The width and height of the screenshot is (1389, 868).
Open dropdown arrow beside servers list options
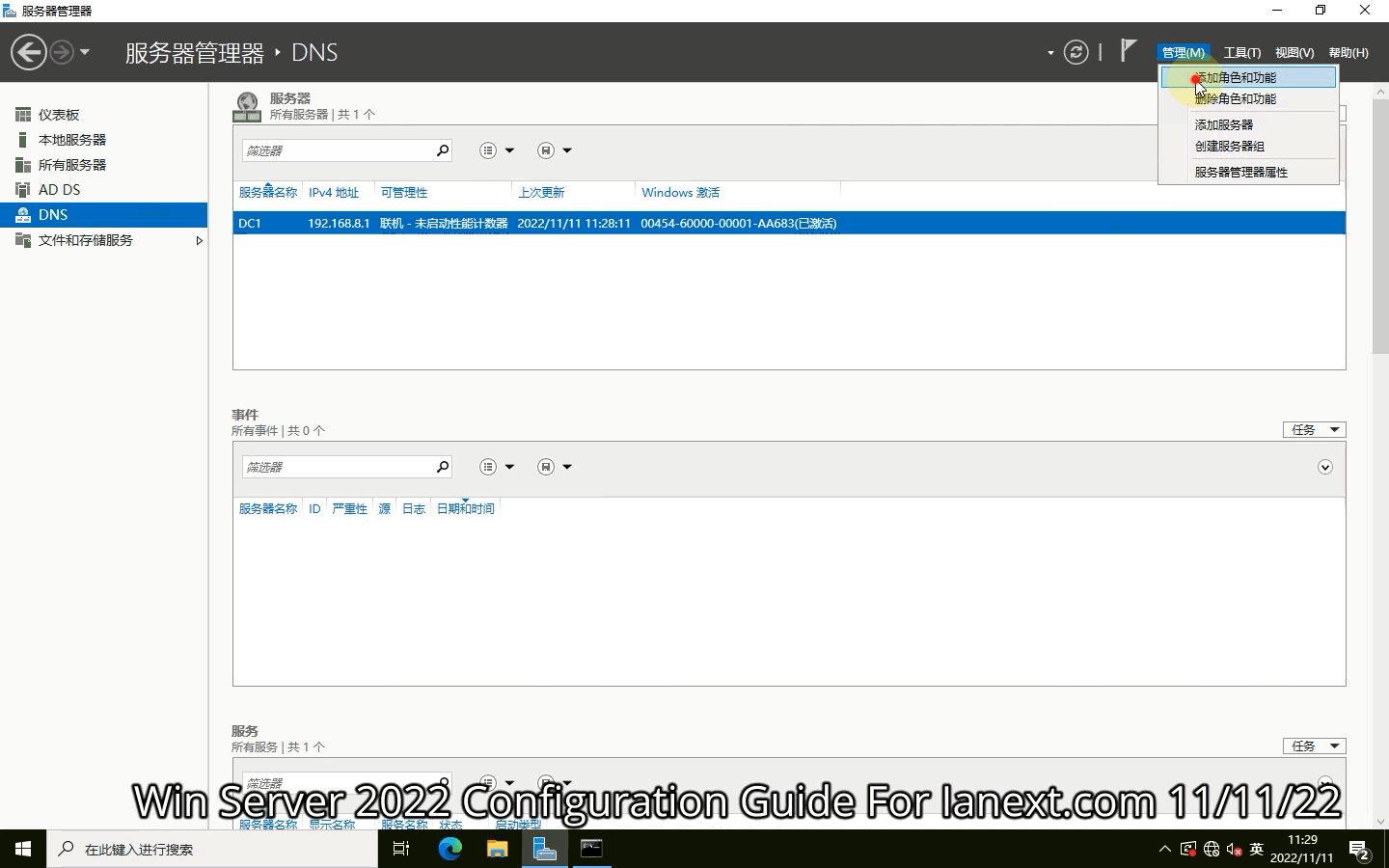tap(510, 150)
